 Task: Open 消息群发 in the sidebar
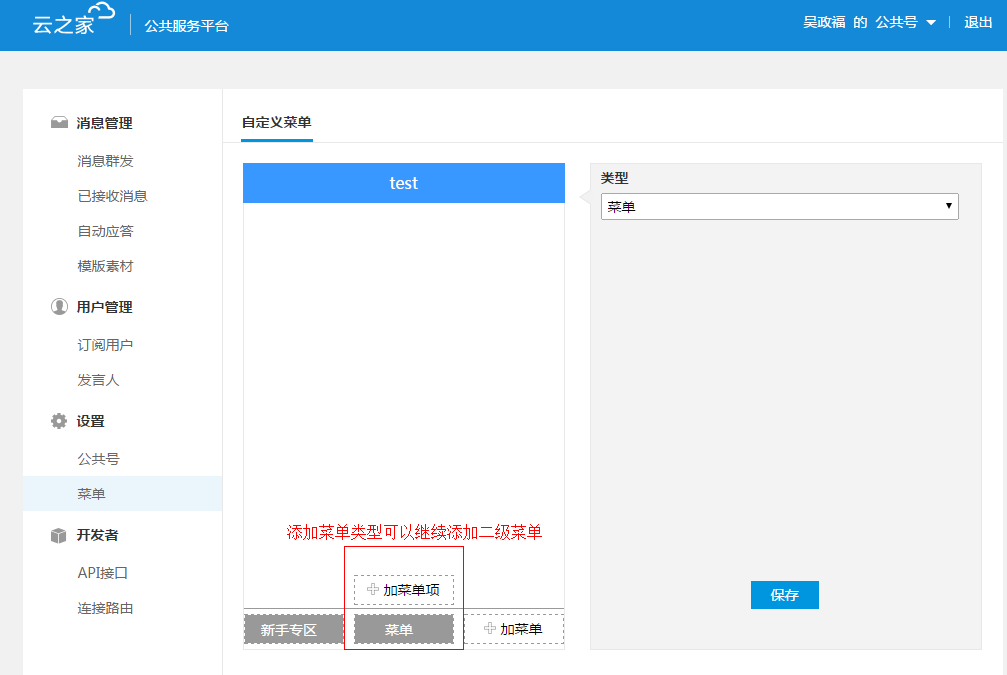pyautogui.click(x=105, y=161)
